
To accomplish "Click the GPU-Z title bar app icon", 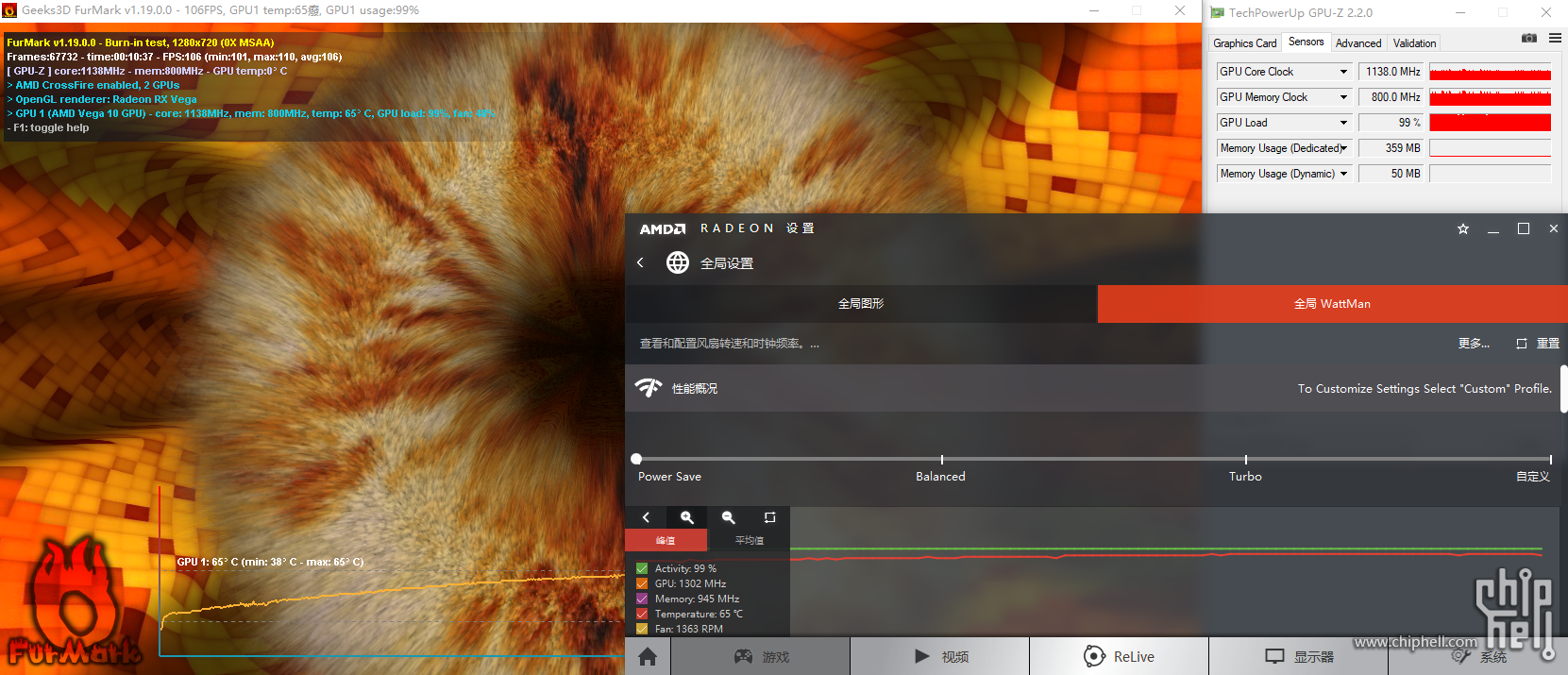I will pyautogui.click(x=1218, y=12).
